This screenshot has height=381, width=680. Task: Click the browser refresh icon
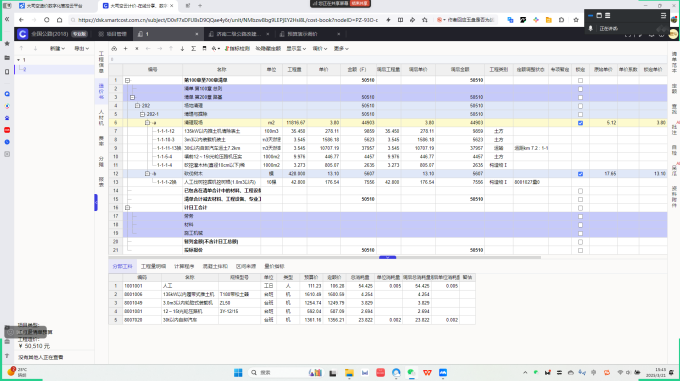click(46, 20)
